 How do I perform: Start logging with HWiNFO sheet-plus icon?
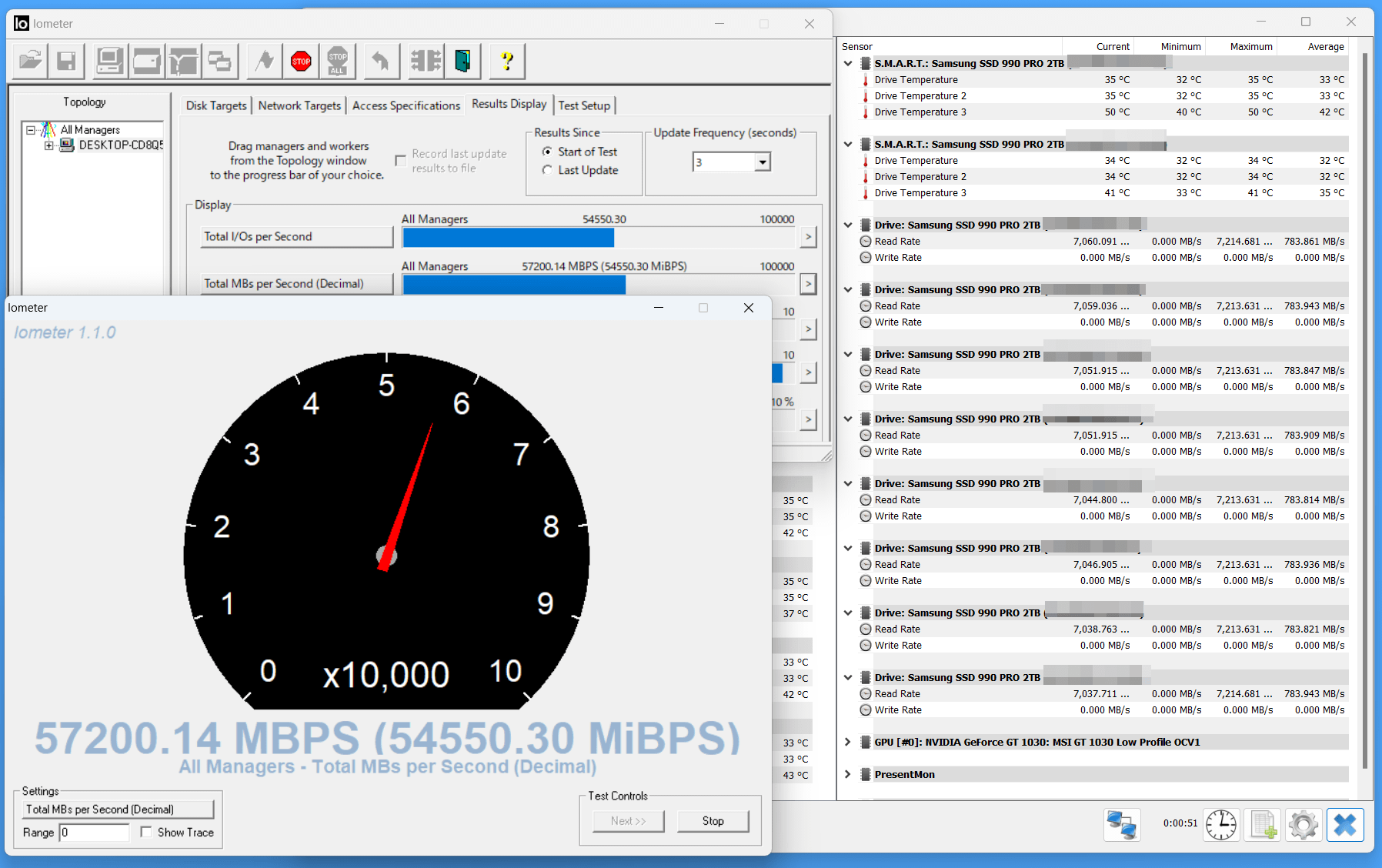pyautogui.click(x=1263, y=825)
